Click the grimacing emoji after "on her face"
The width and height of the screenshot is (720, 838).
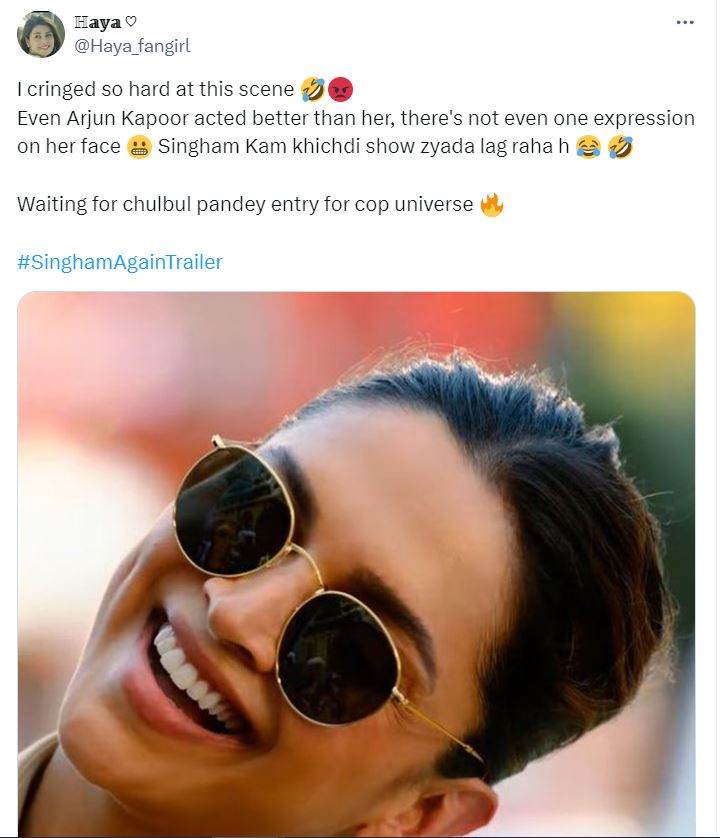point(139,148)
